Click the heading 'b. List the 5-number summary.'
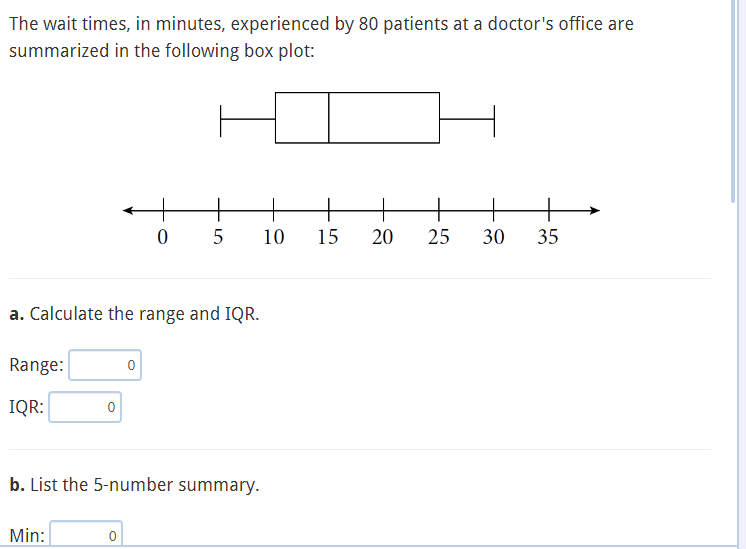 (134, 485)
